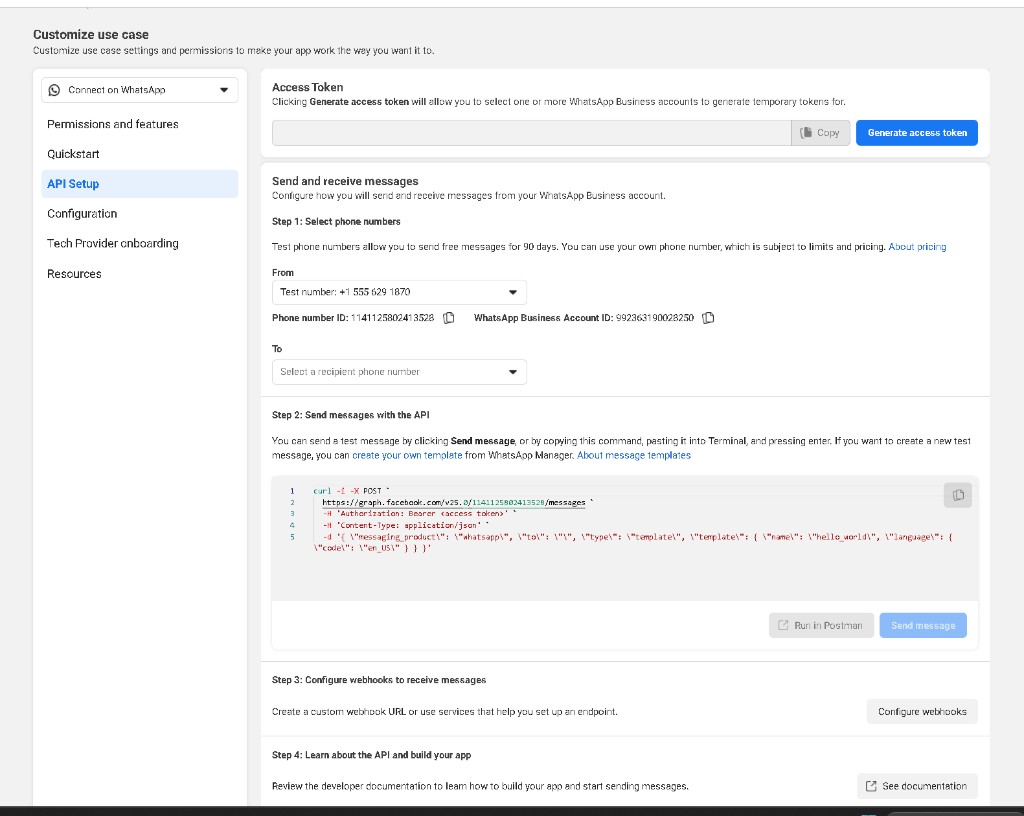Select API Setup in the sidebar
Screen dimensions: 1024x816
pos(140,184)
